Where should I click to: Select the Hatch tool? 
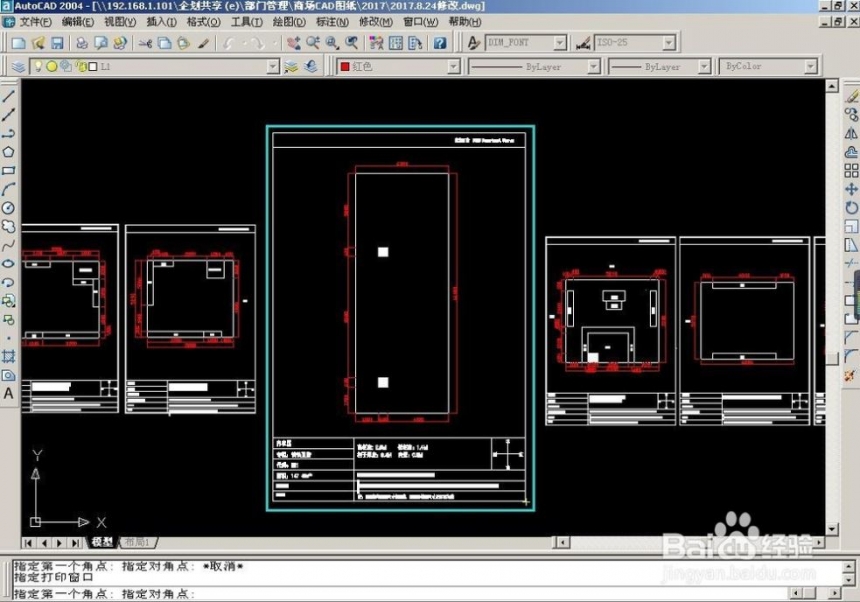click(x=9, y=357)
